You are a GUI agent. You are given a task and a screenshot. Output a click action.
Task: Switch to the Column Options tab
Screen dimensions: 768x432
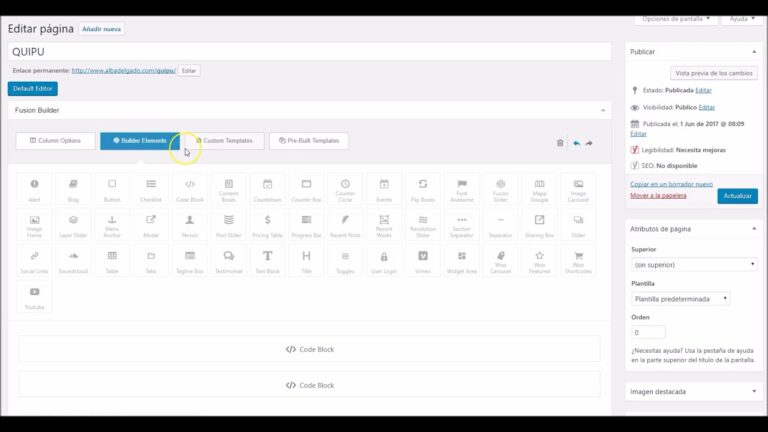pos(56,141)
